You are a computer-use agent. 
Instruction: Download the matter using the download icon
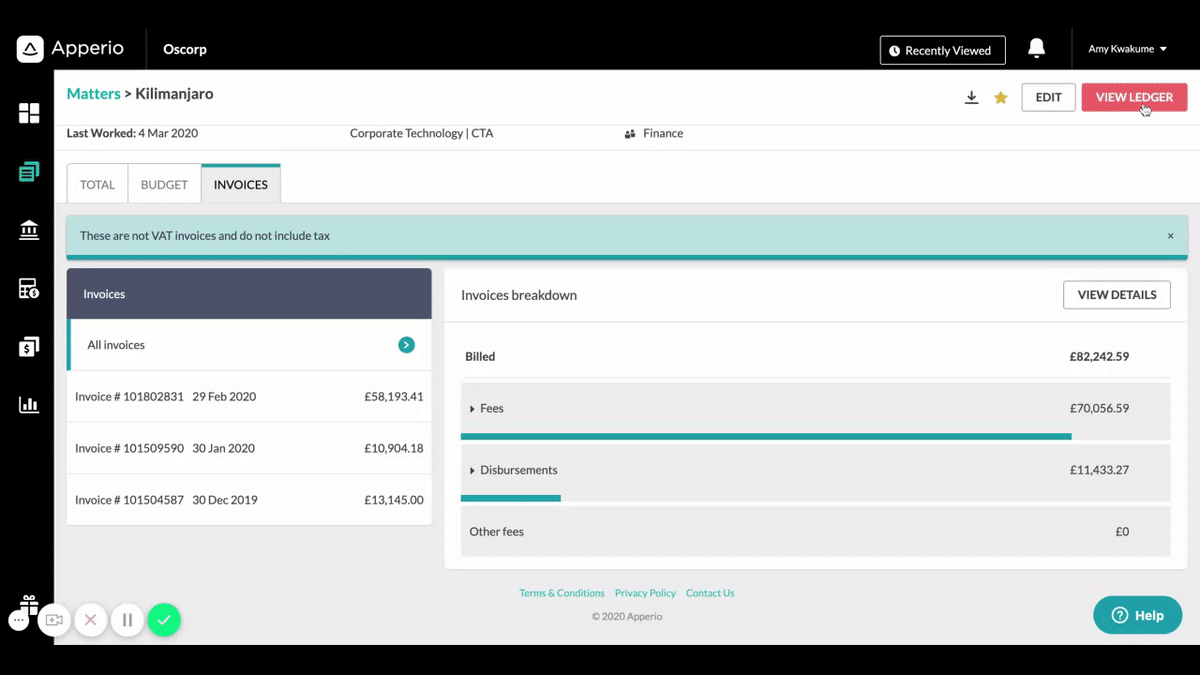[x=971, y=97]
